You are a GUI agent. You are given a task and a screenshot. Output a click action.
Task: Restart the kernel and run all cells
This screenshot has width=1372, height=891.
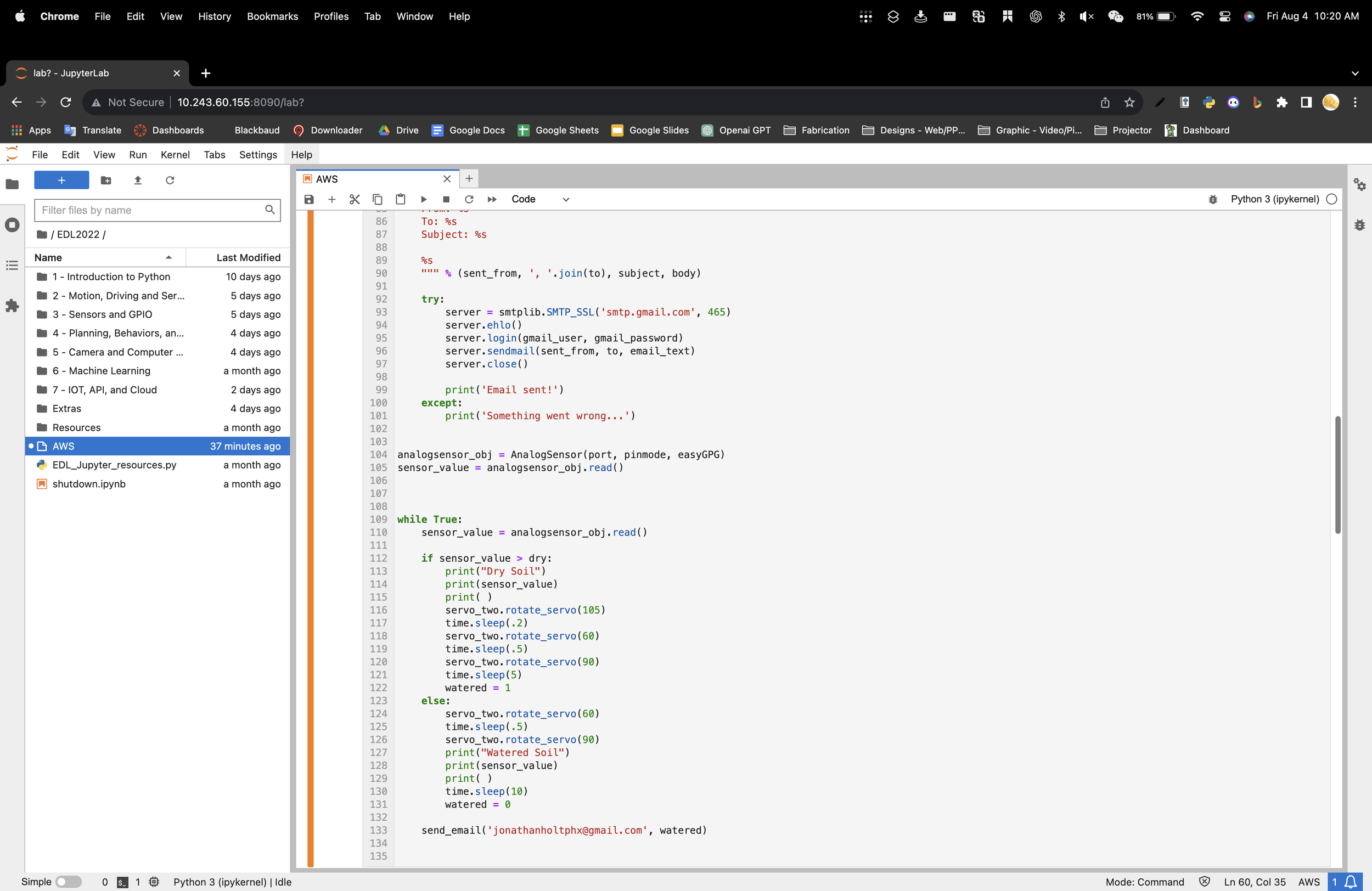coord(492,199)
